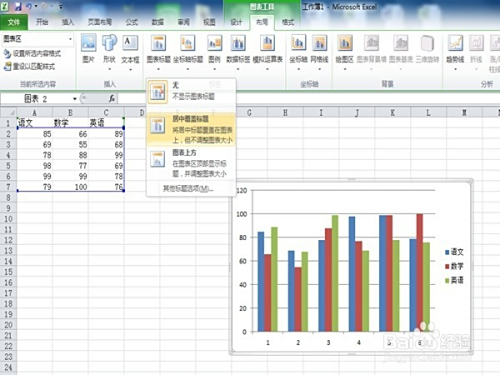
Task: Click the 坐标轴 axes icon
Action: 298,52
